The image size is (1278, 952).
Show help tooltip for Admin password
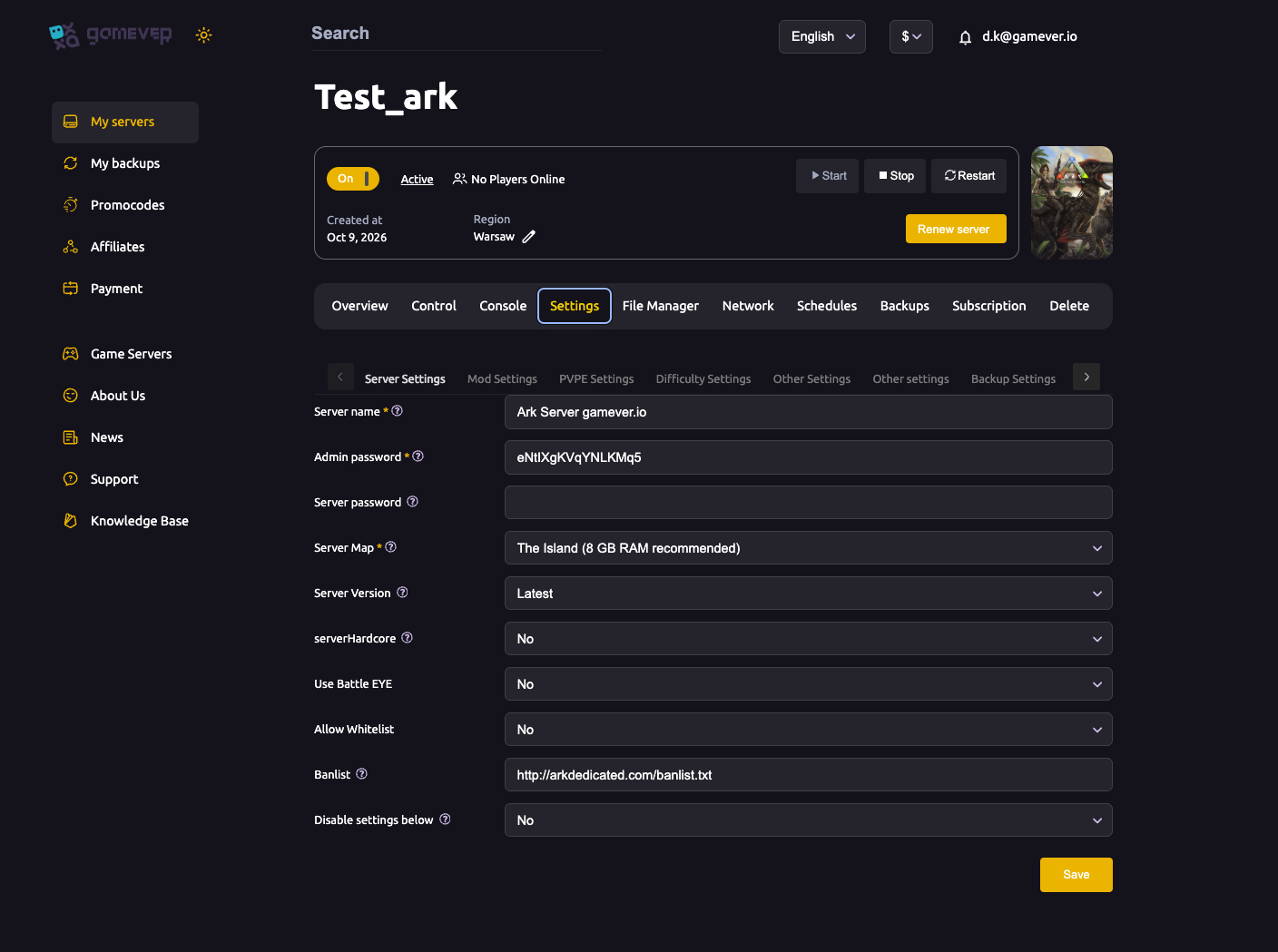[x=418, y=456]
